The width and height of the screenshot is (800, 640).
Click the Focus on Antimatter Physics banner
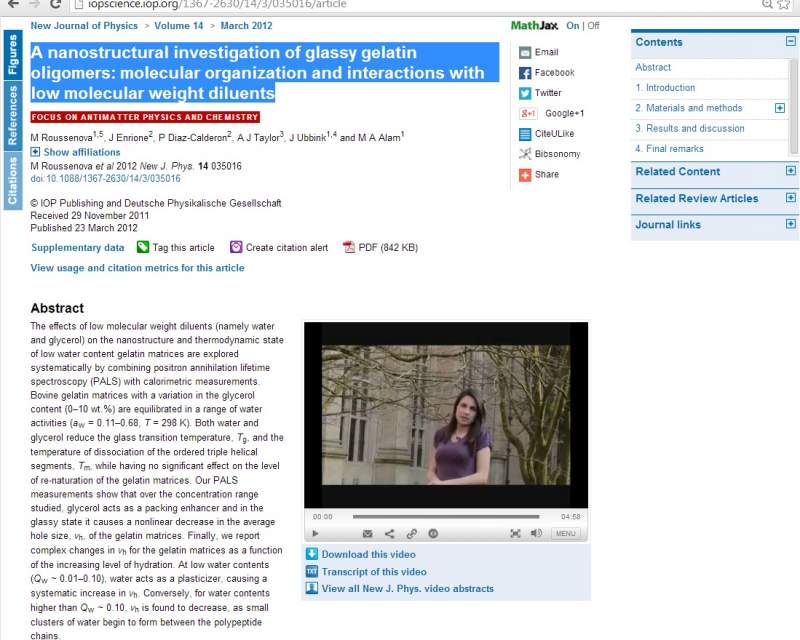pyautogui.click(x=145, y=117)
